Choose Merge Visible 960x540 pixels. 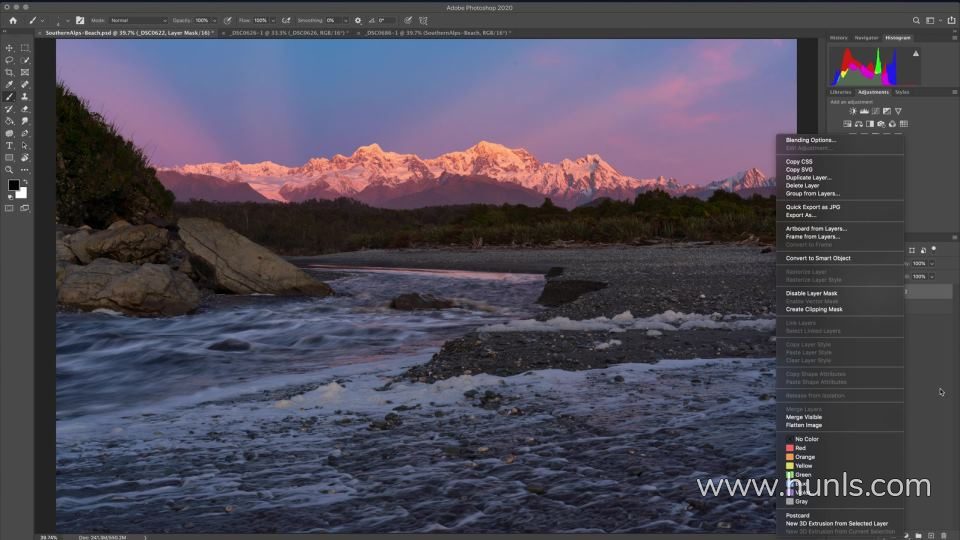pyautogui.click(x=803, y=417)
